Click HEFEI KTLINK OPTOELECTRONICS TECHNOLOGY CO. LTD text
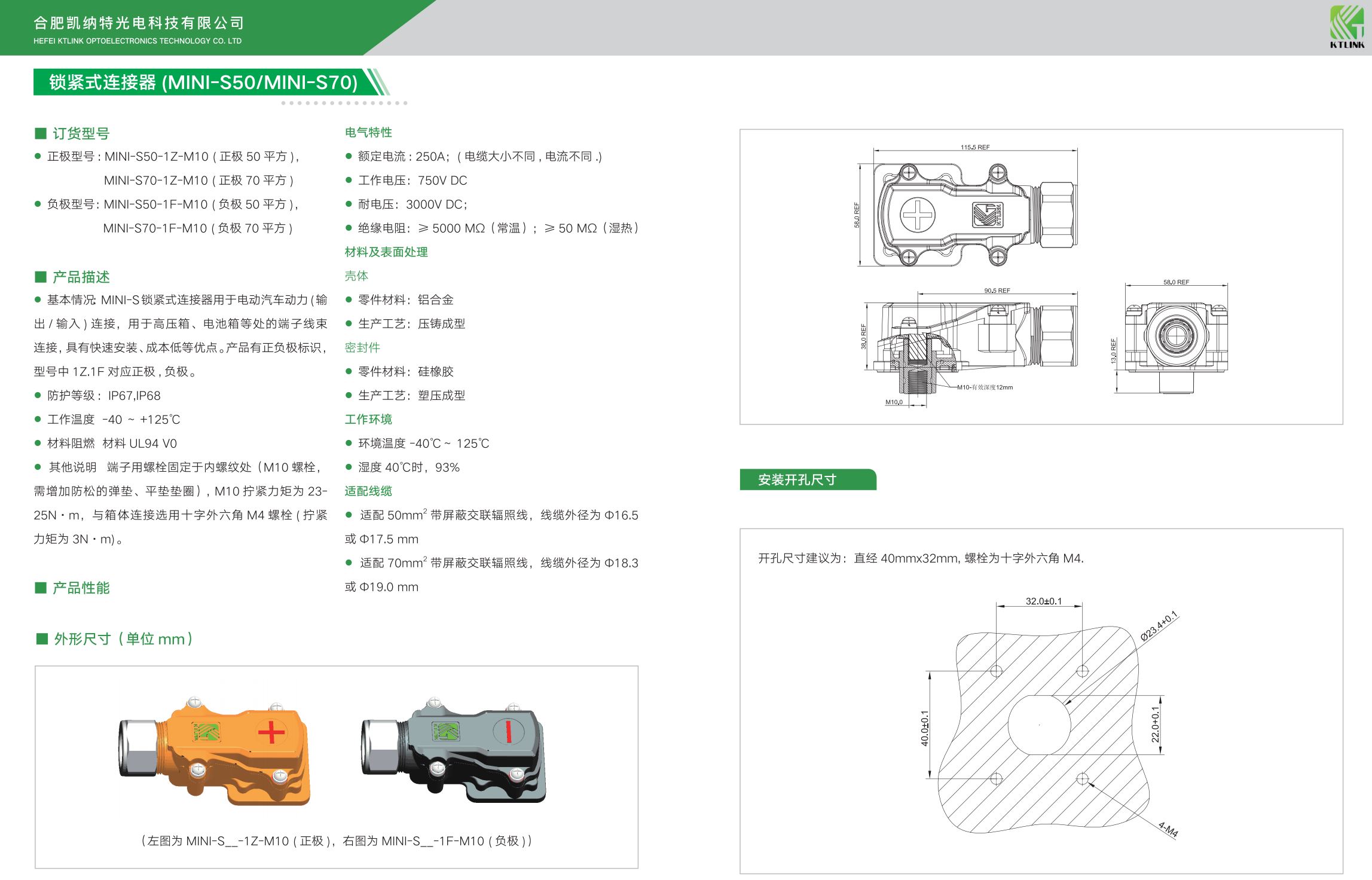Screen dimensions: 1372x880 137,41
